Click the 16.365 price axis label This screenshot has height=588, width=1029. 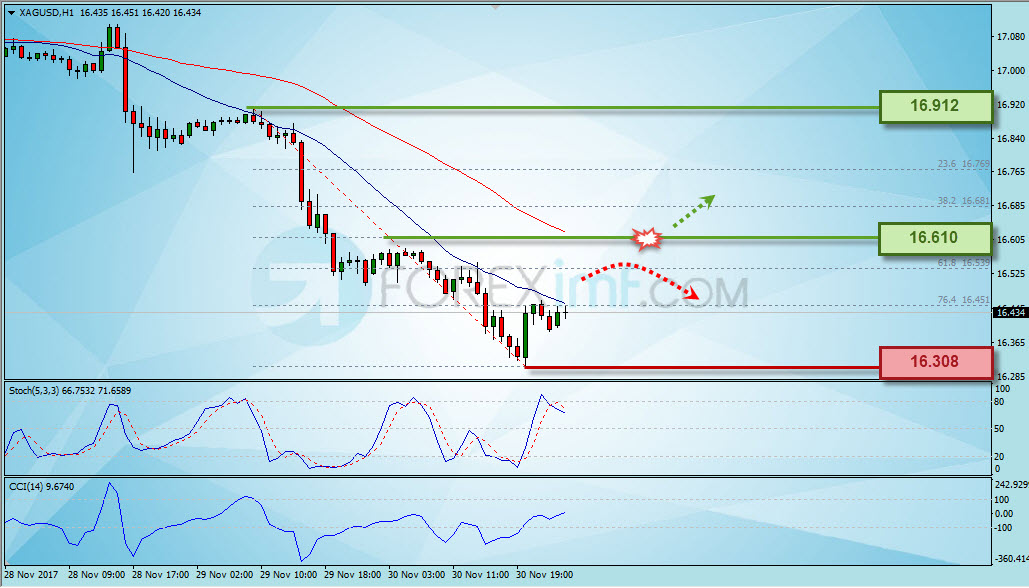[1011, 343]
